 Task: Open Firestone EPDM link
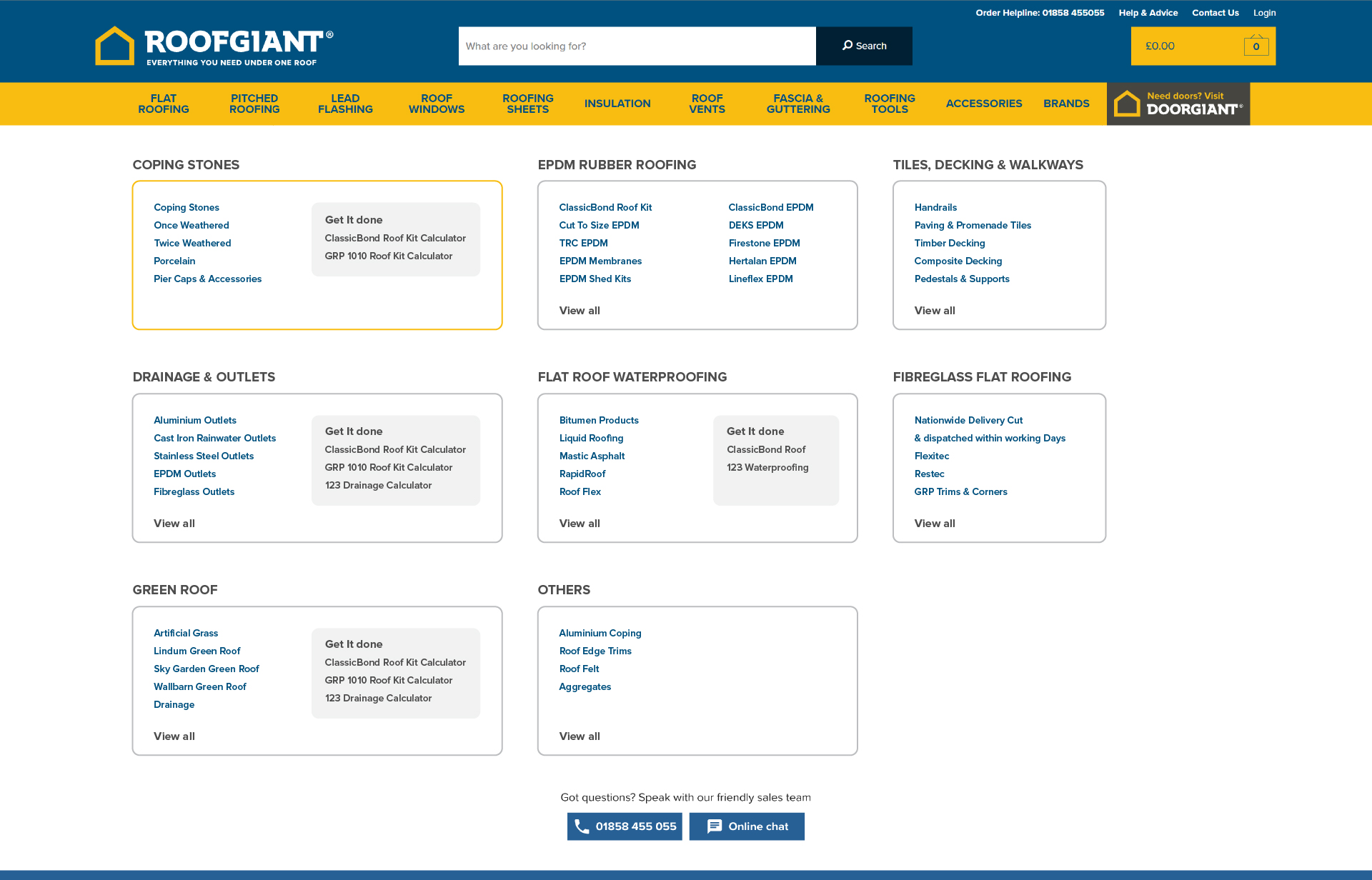click(764, 243)
